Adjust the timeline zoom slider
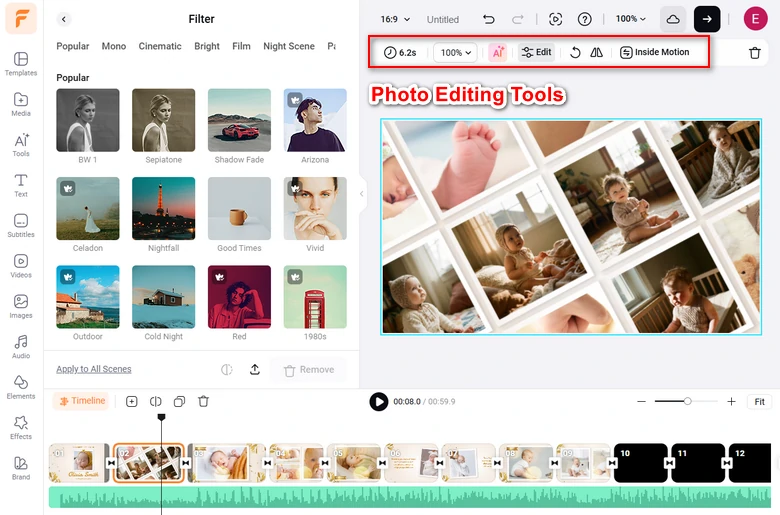 (x=687, y=401)
